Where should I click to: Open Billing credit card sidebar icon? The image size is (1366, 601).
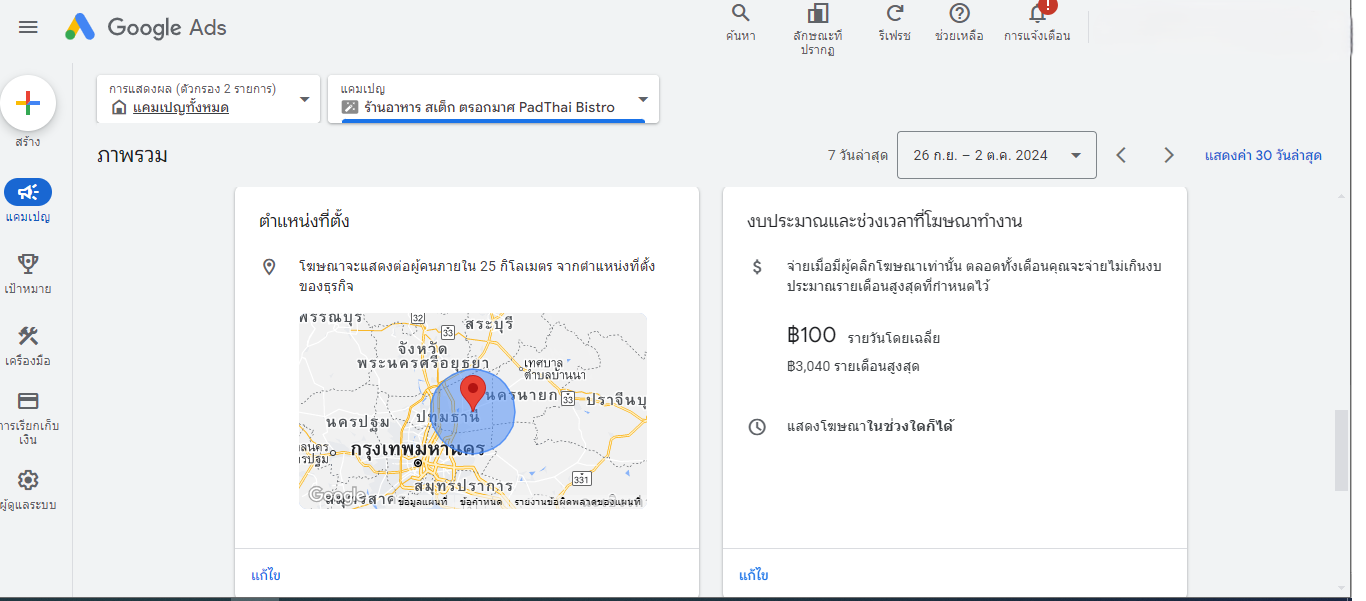coord(28,401)
